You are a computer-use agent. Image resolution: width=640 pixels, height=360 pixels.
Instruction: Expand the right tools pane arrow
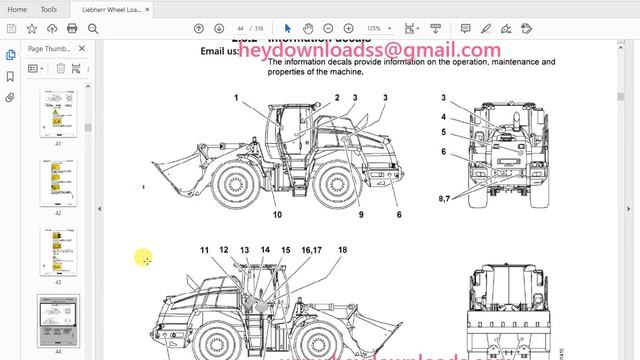coord(629,209)
